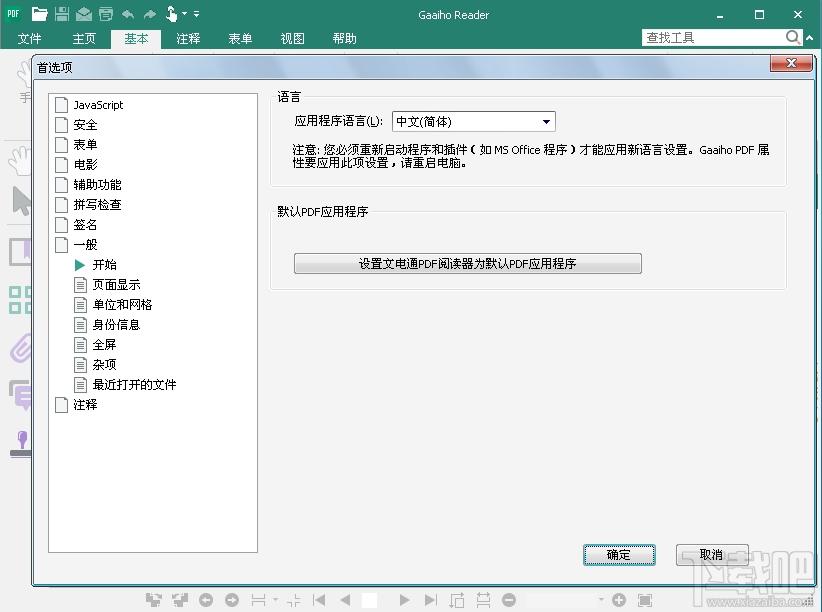The width and height of the screenshot is (822, 612).
Task: Select 电影 in the preferences tree
Action: (x=85, y=165)
